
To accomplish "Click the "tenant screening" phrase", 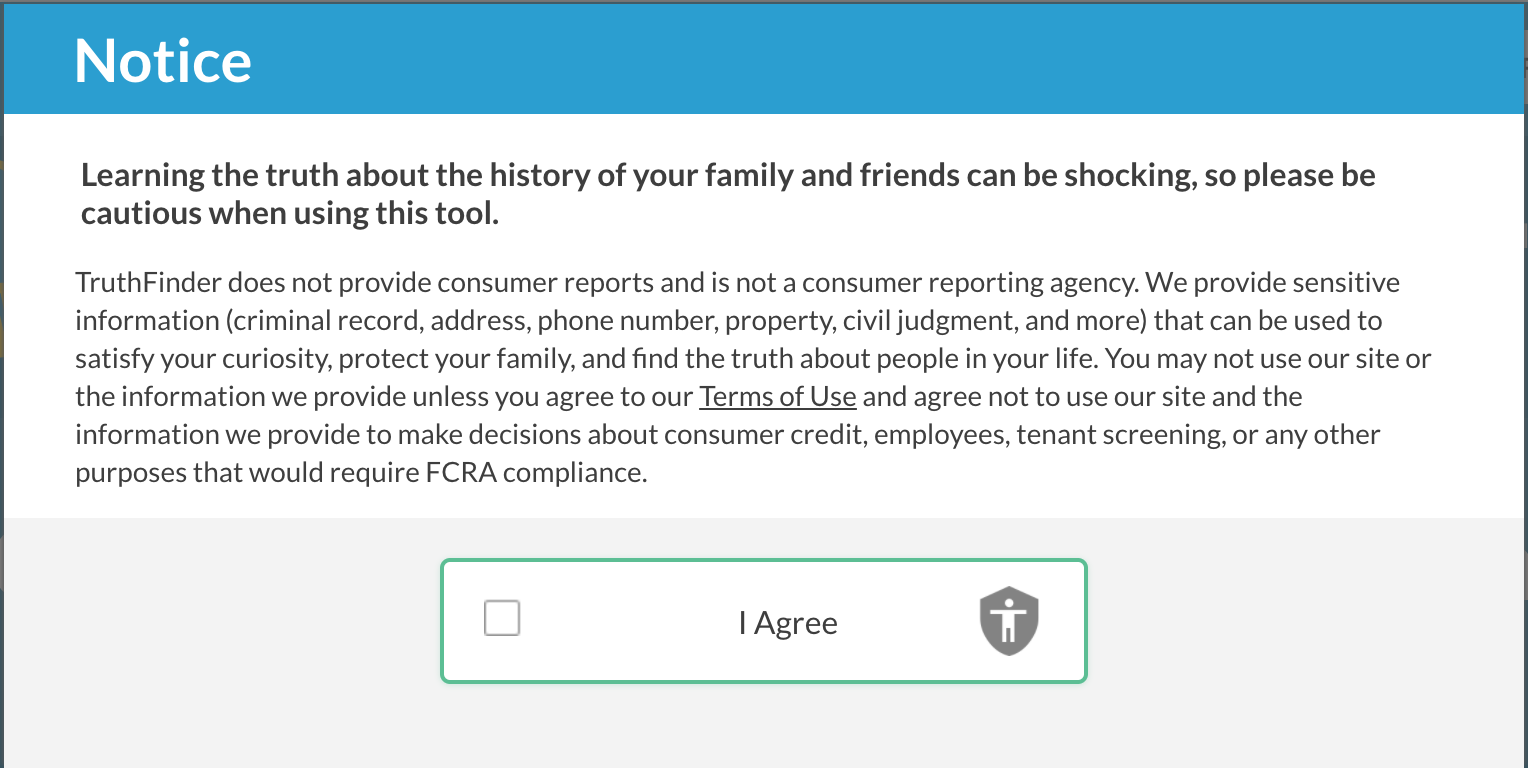I will (1114, 435).
